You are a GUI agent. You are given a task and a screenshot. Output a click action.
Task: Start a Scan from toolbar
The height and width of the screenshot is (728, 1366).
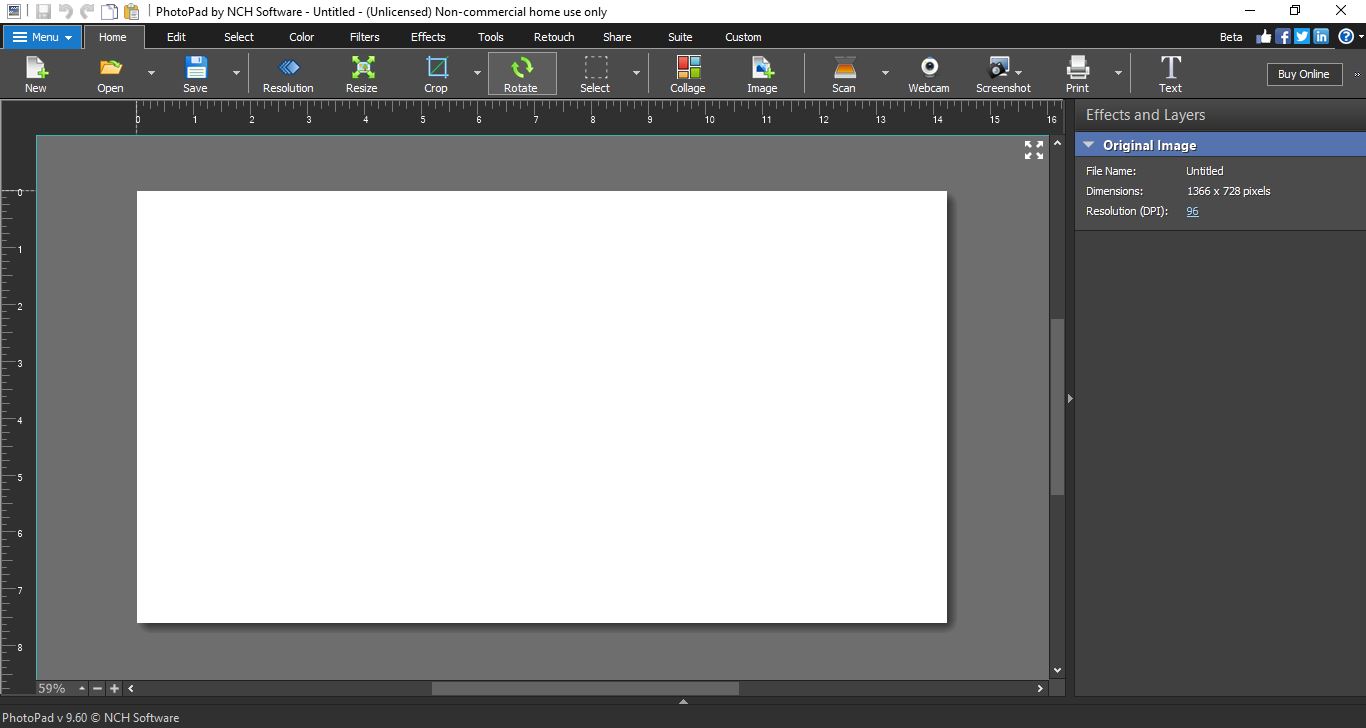pos(844,74)
